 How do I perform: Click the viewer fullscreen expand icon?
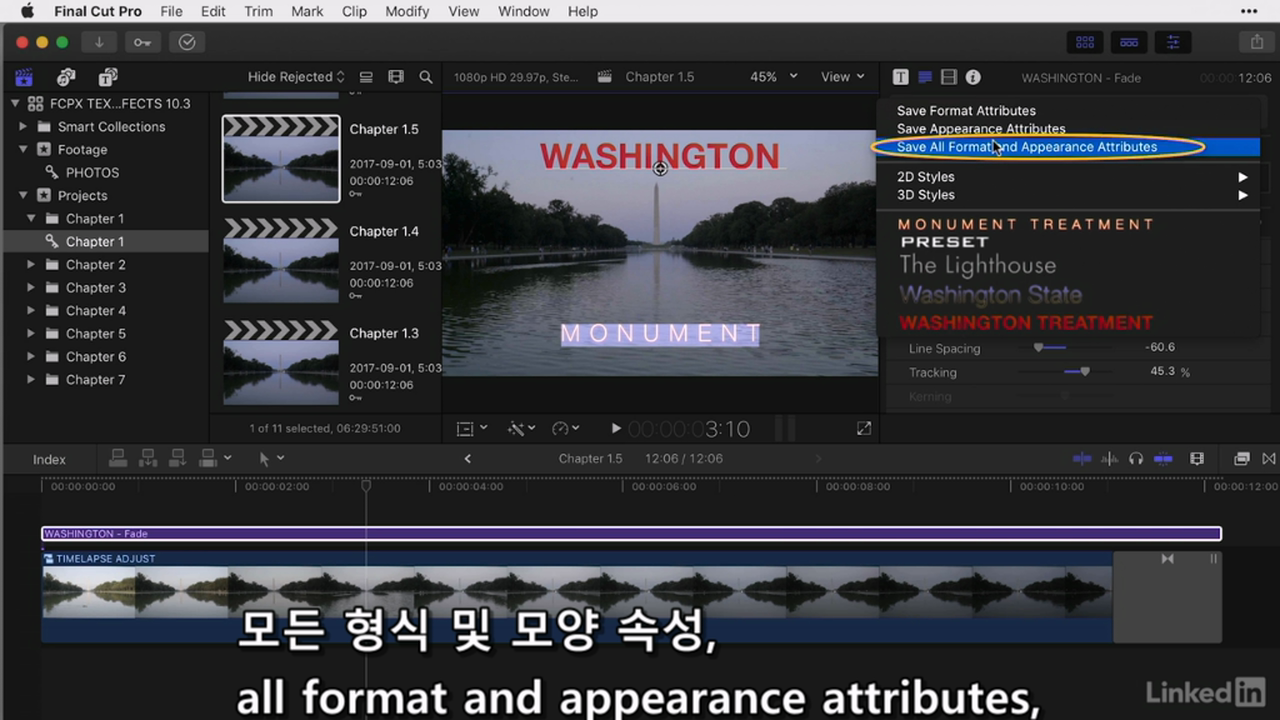[x=864, y=428]
